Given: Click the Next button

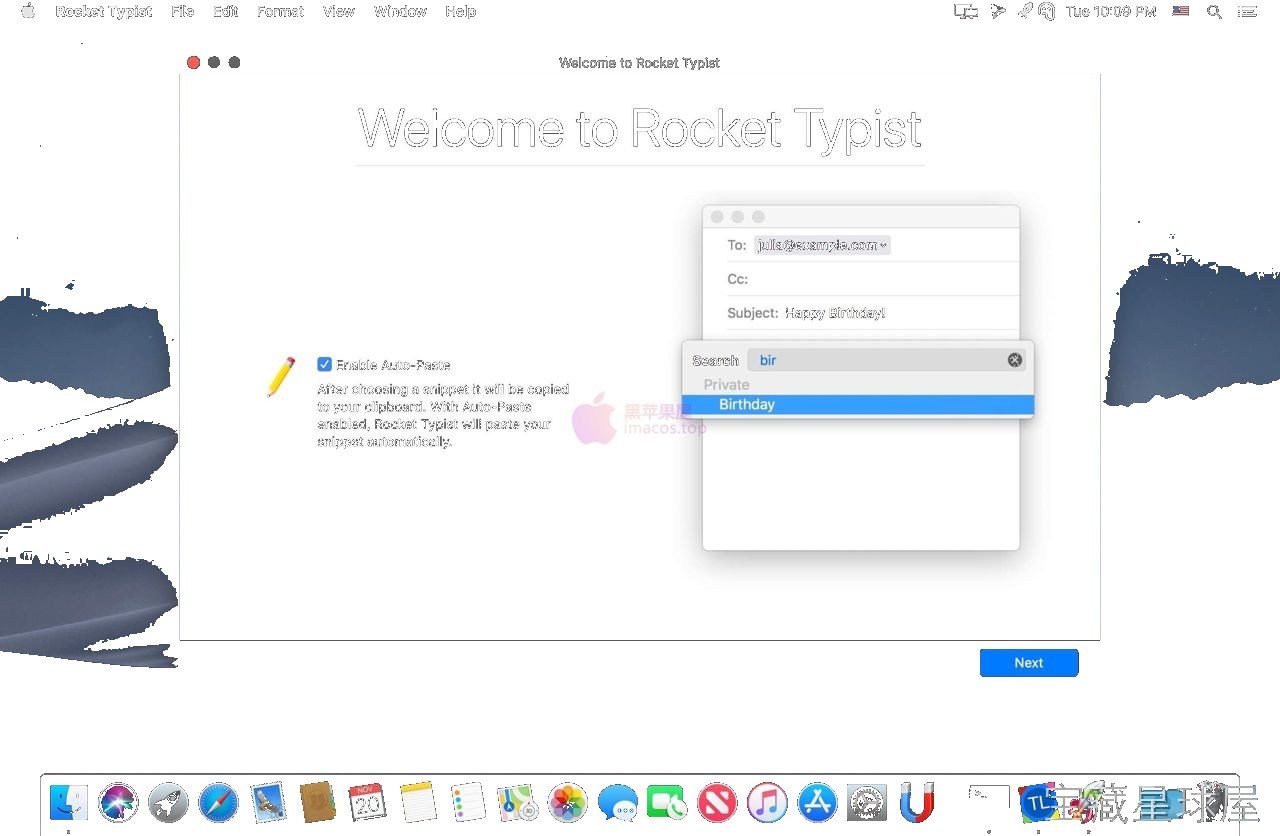Looking at the screenshot, I should pos(1029,663).
